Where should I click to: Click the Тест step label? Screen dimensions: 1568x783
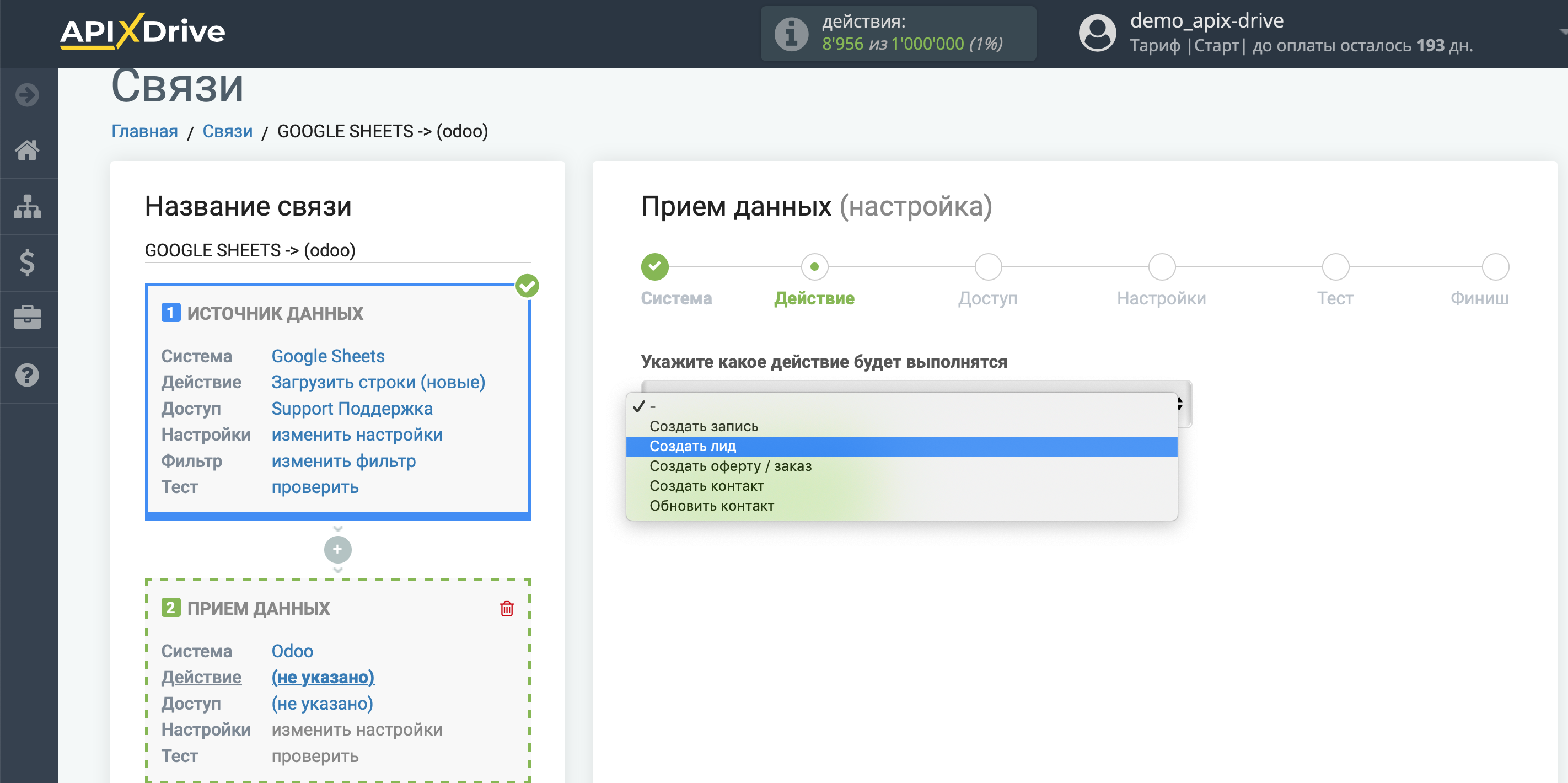pyautogui.click(x=1334, y=298)
